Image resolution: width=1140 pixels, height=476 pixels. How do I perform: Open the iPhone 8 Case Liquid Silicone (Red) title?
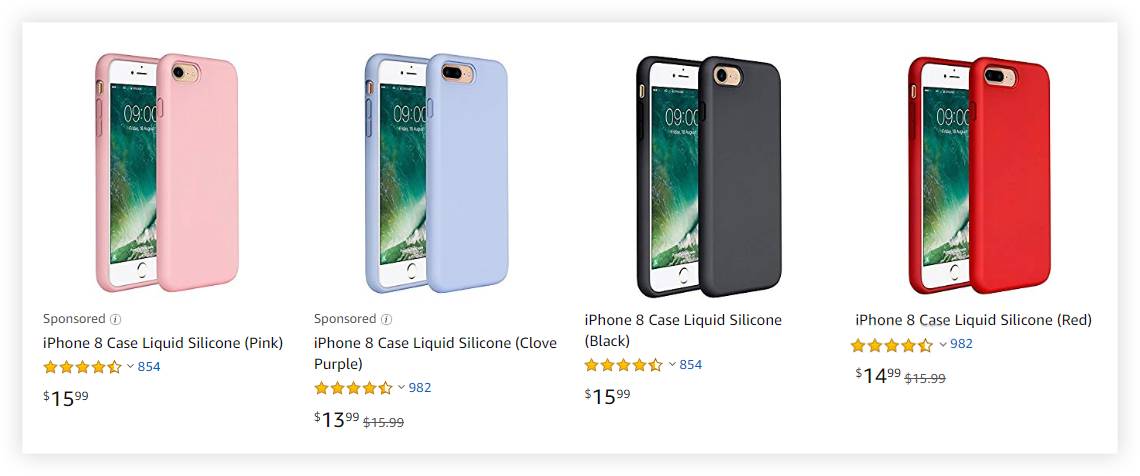(x=973, y=320)
